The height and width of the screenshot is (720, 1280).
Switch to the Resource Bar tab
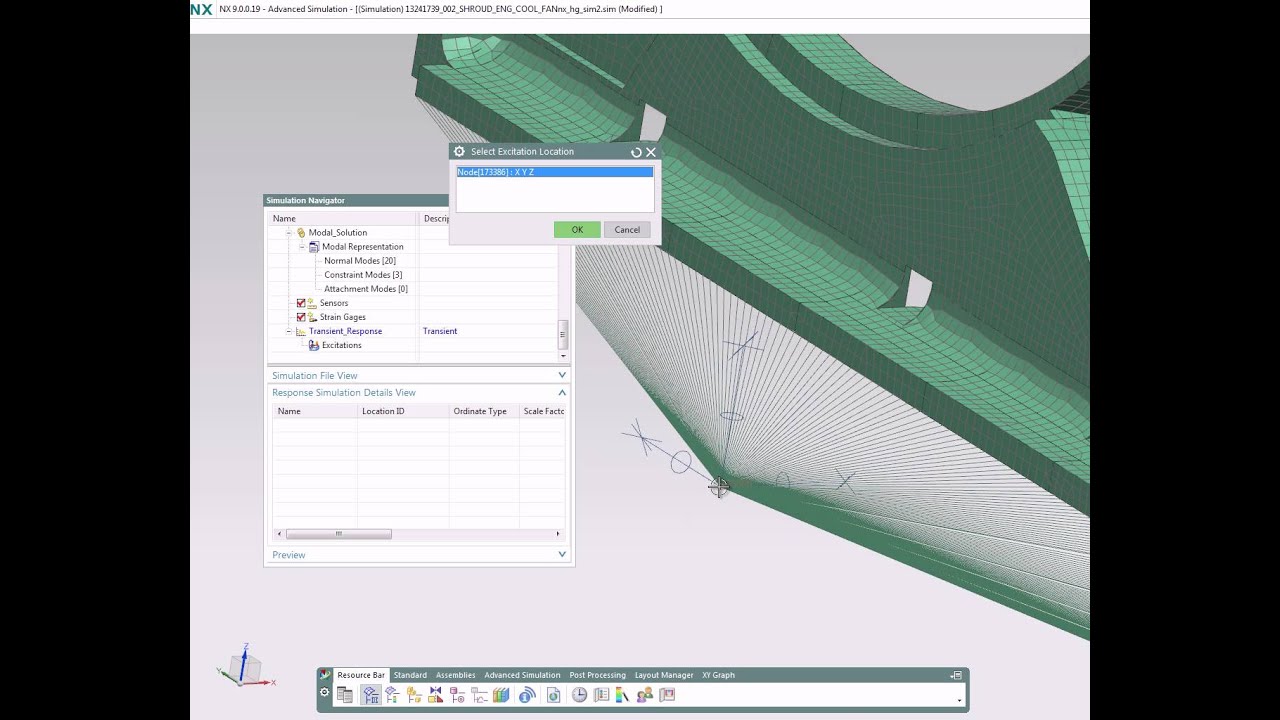[361, 675]
